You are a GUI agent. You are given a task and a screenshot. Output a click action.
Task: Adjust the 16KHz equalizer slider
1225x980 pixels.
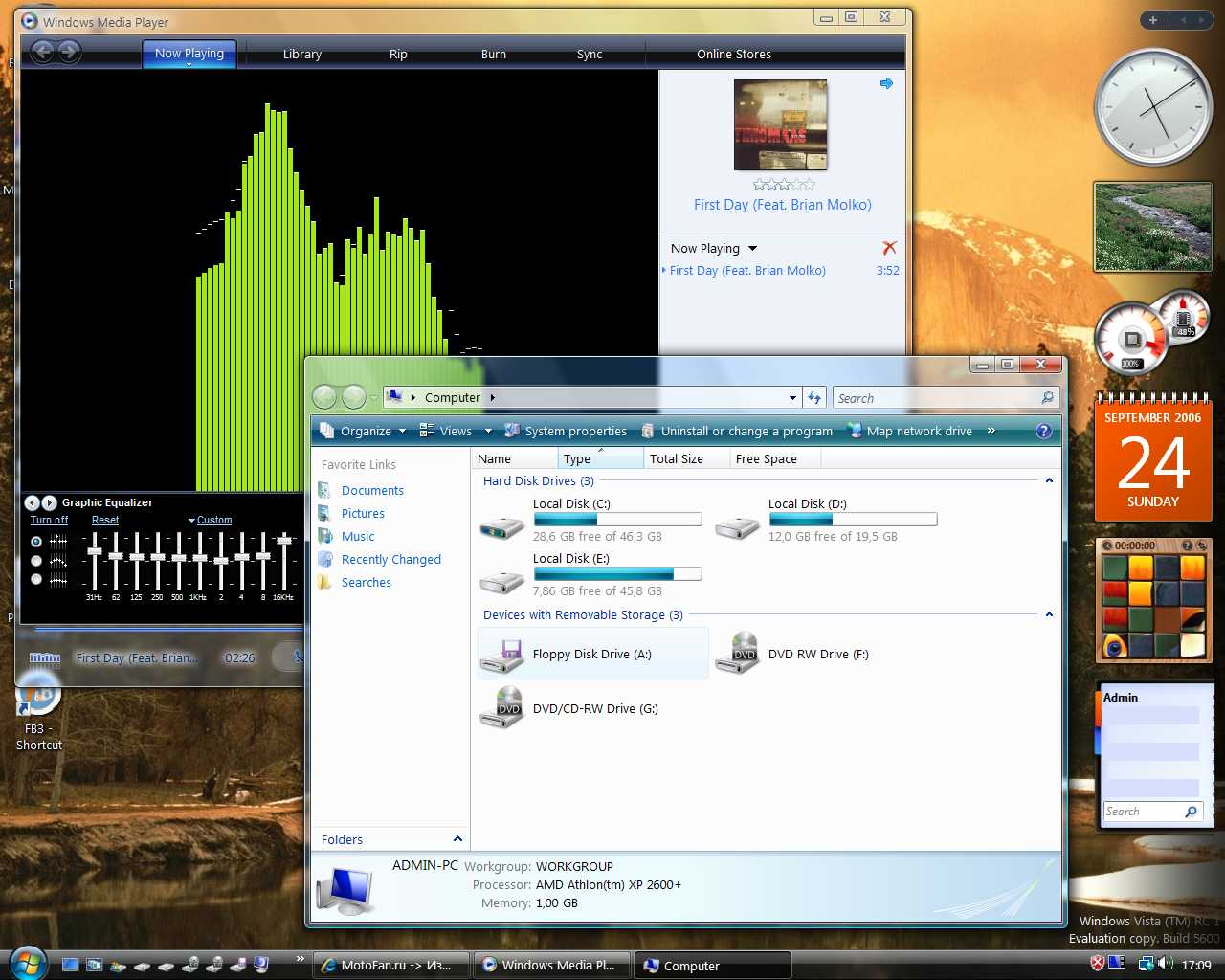coord(283,540)
